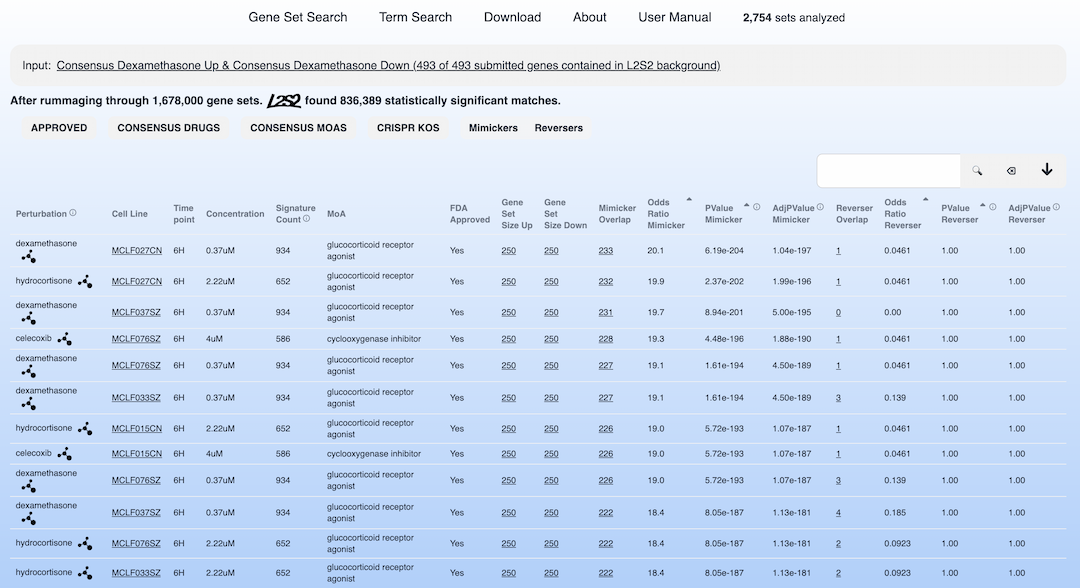Open the molecule network icon for celecoxib MCLF076SZ
Image resolution: width=1080 pixels, height=588 pixels.
(x=64, y=339)
